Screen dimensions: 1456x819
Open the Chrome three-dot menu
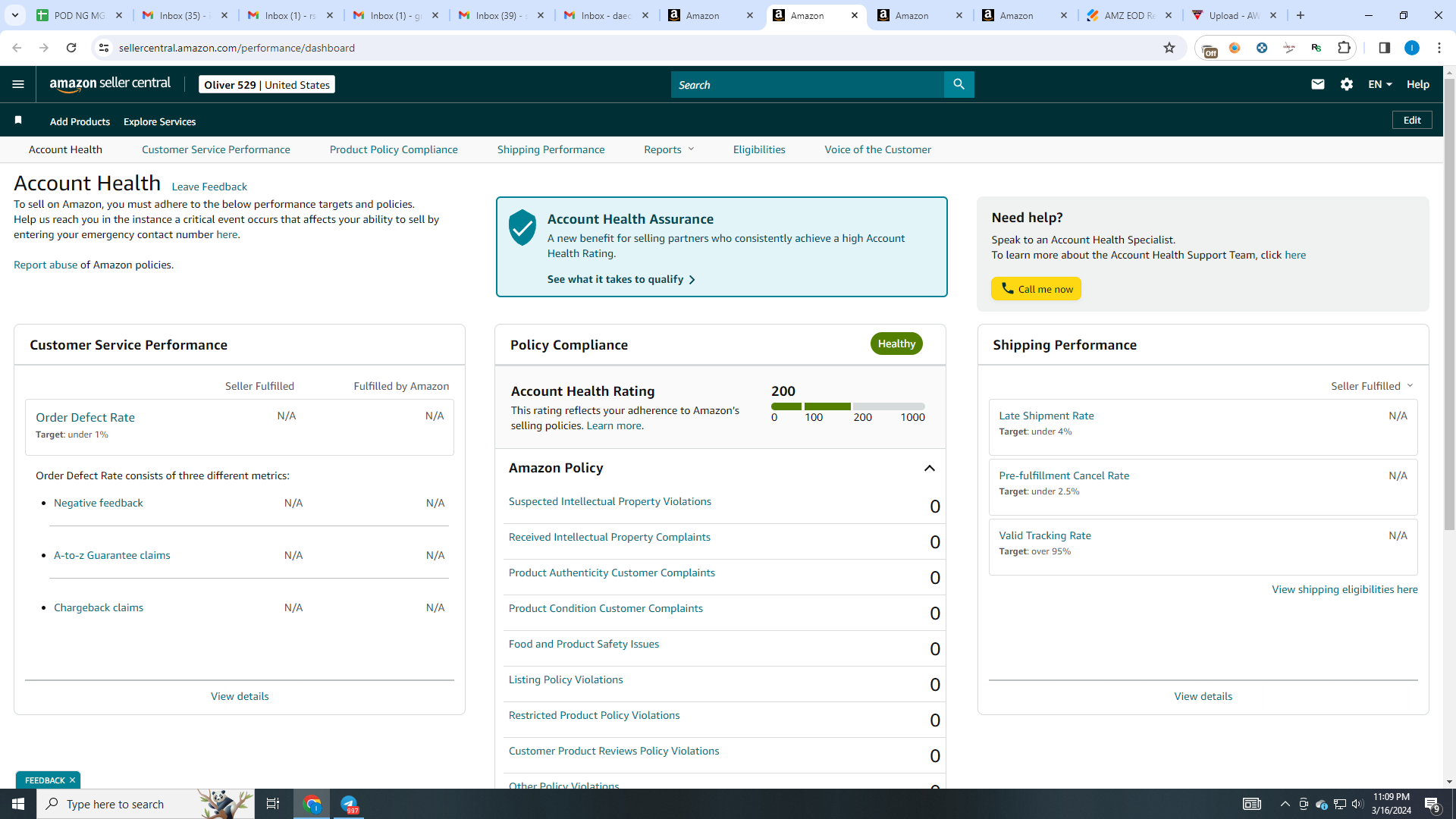pos(1439,48)
